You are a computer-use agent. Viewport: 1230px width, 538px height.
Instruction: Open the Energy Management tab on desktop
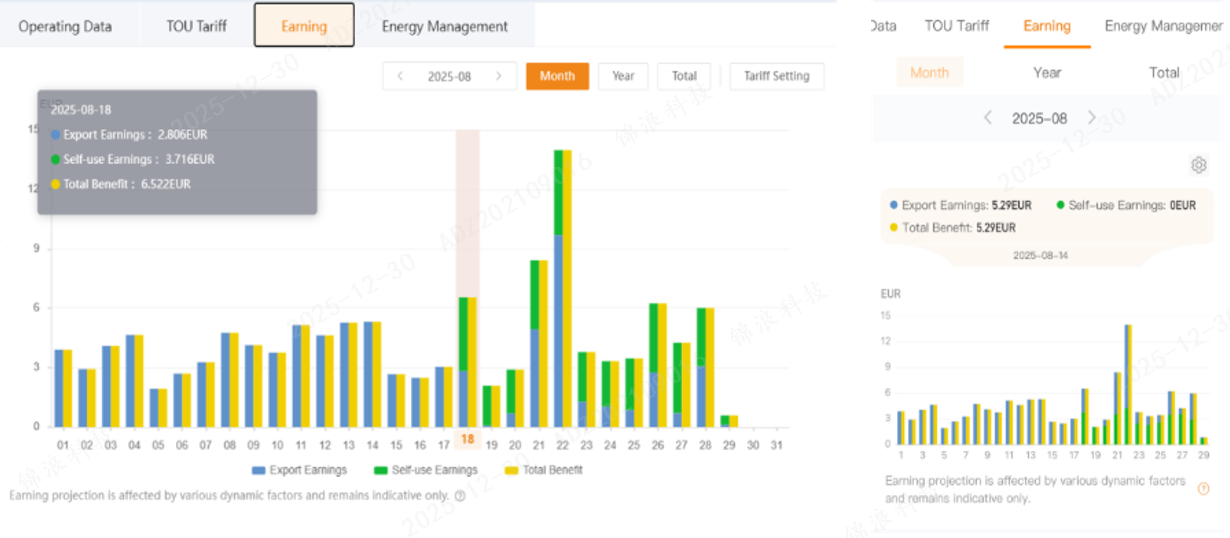click(x=445, y=26)
